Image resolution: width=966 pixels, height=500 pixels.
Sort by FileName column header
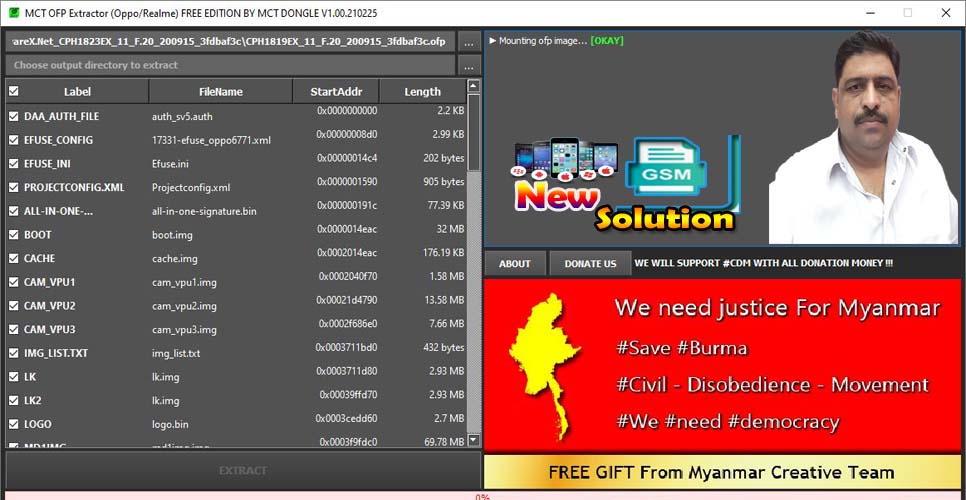(x=221, y=91)
